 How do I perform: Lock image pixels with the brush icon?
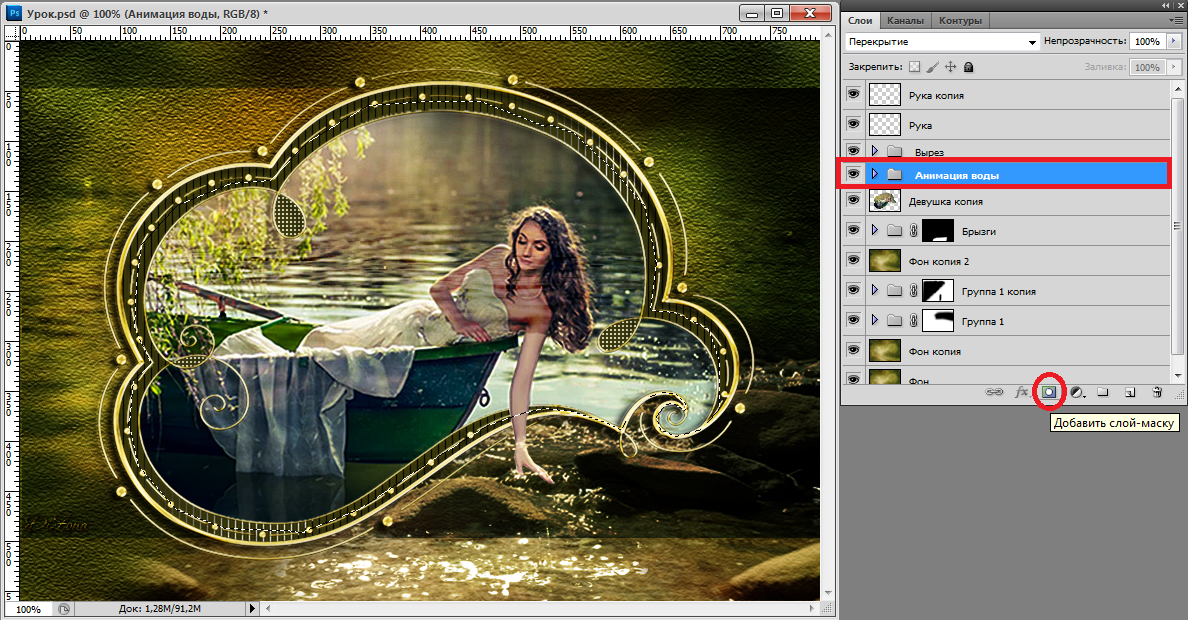click(x=932, y=67)
